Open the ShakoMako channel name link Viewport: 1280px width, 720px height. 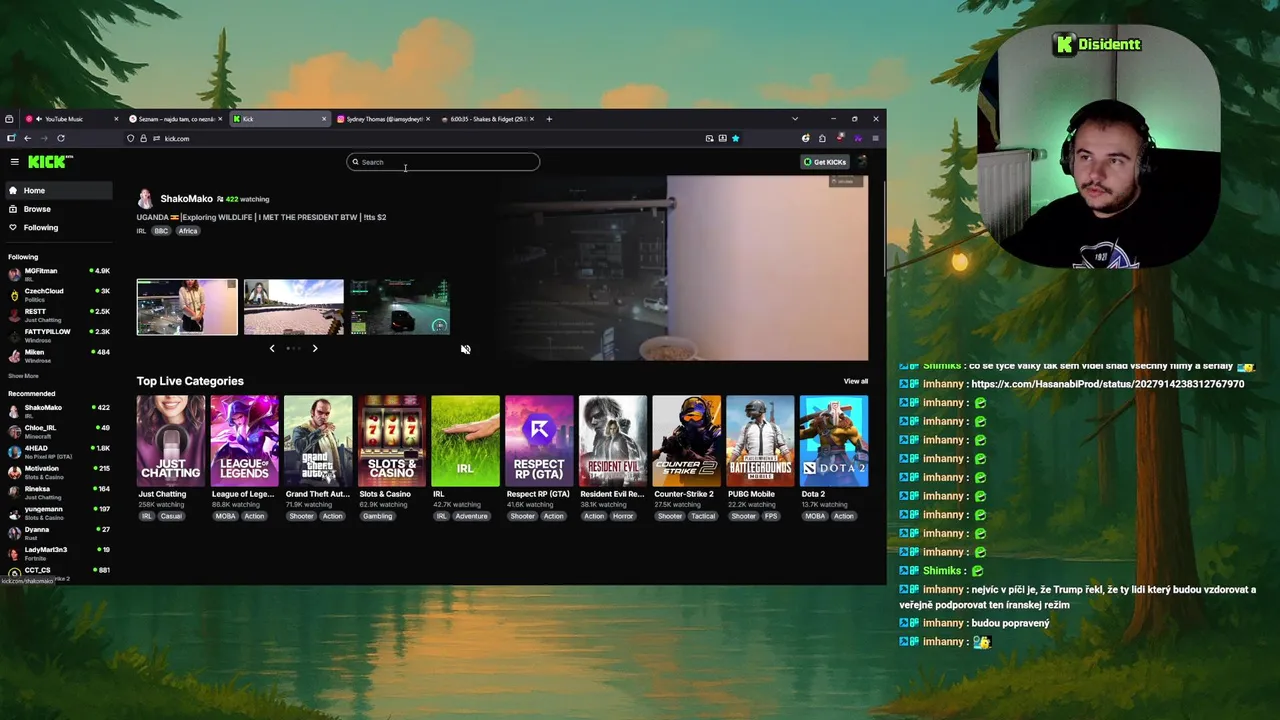186,199
